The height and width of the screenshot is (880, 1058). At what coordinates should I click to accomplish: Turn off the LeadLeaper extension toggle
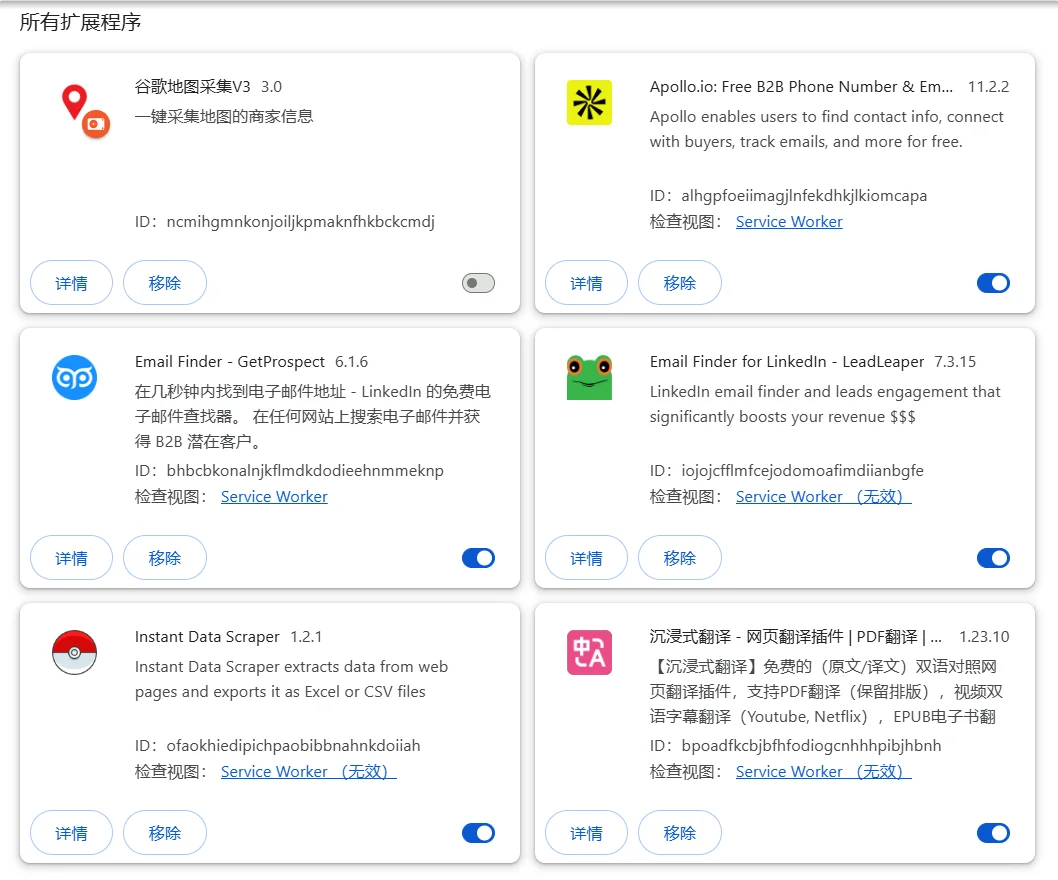click(x=993, y=558)
